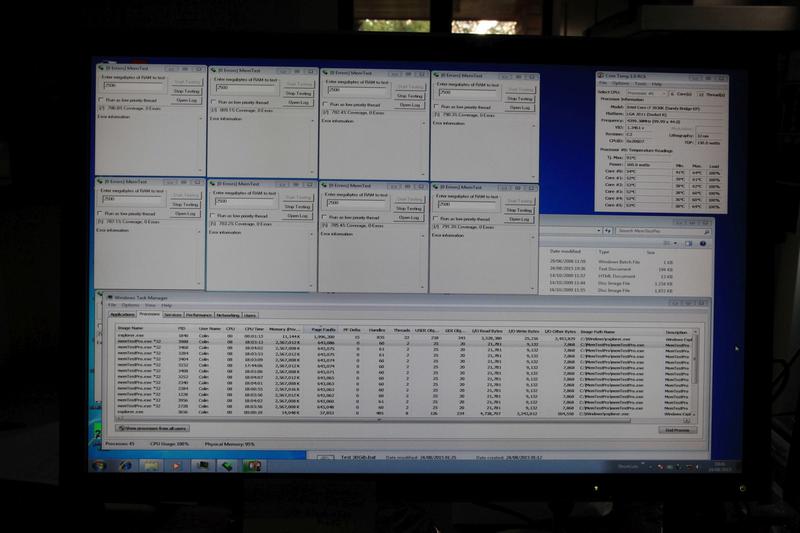Enable low priority thread in lower-left MemTest window
The image size is (800, 533).
click(x=100, y=213)
